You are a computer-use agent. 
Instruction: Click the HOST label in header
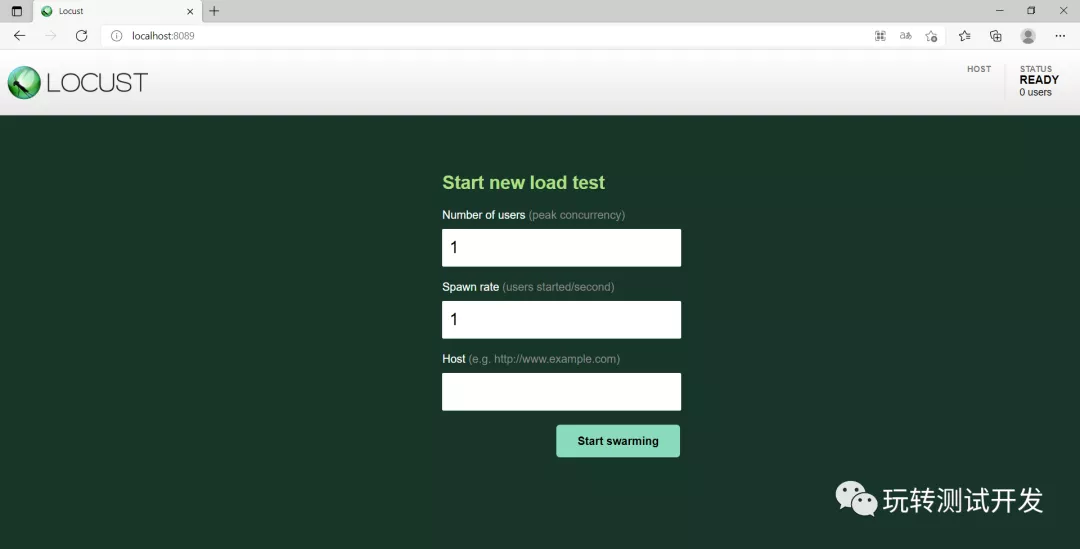[979, 69]
